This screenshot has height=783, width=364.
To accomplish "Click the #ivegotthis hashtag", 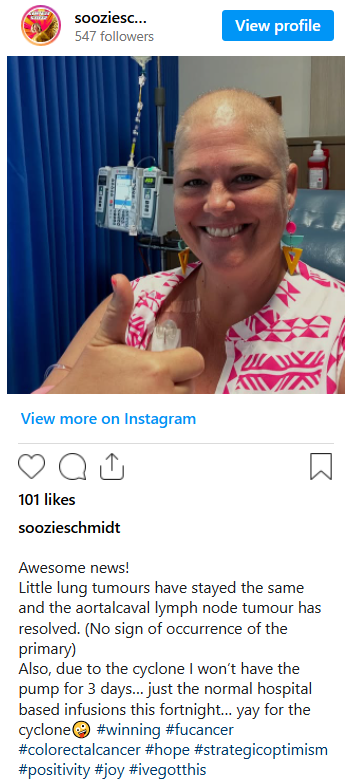I will (x=168, y=770).
